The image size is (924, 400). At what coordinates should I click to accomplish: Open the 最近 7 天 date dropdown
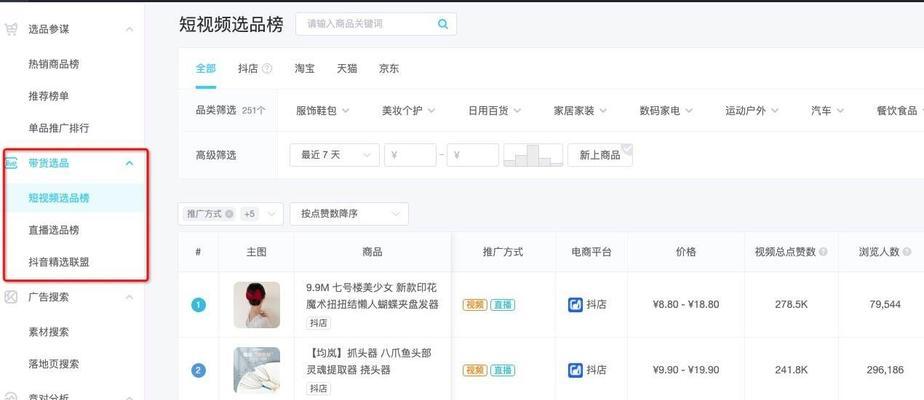[334, 155]
